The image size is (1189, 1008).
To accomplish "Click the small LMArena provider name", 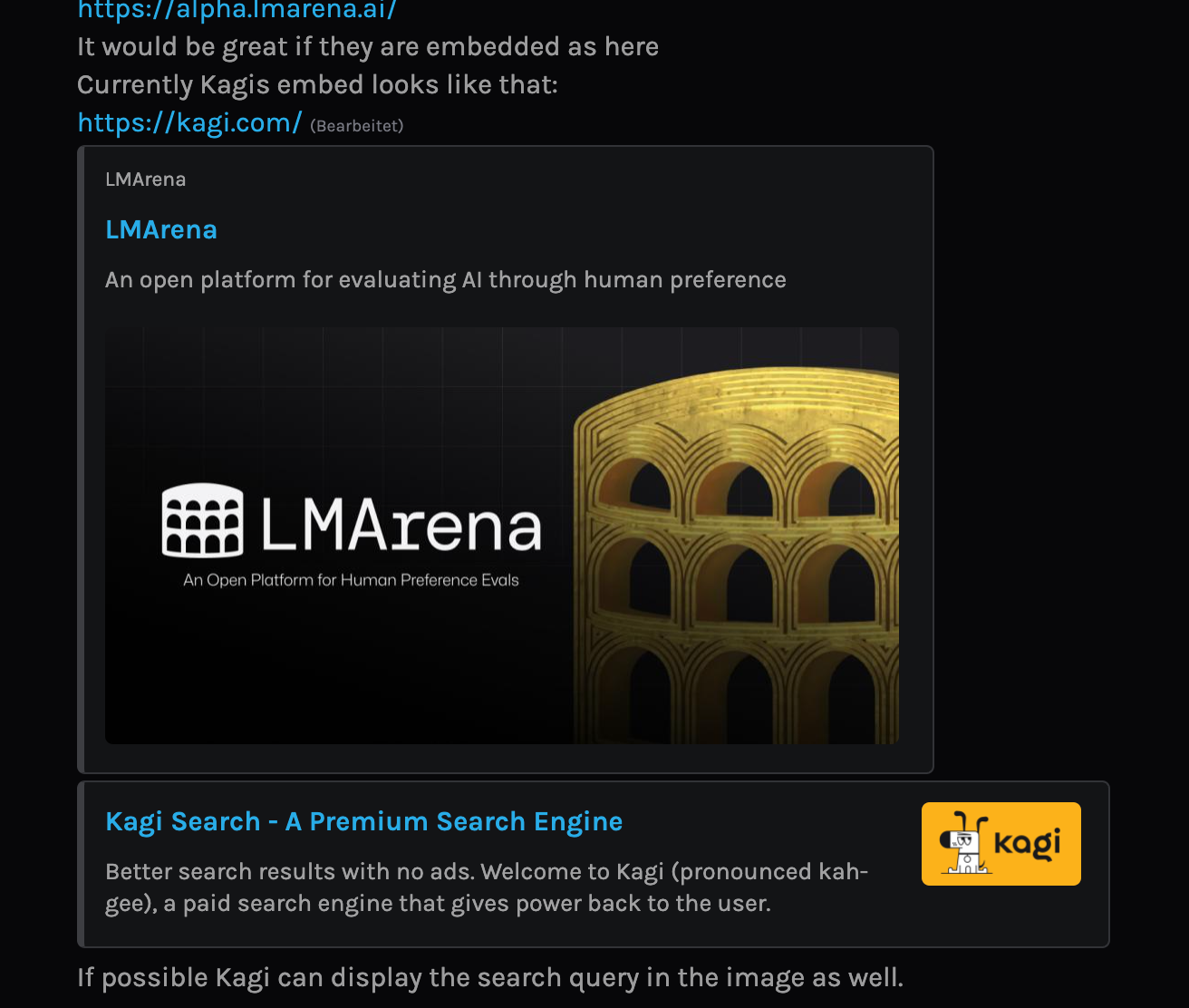I will pyautogui.click(x=145, y=179).
